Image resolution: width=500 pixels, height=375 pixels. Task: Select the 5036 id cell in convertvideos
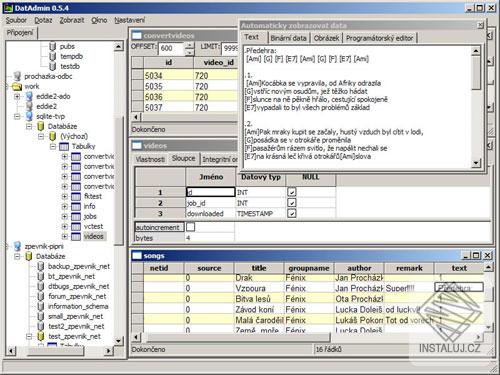pyautogui.click(x=168, y=97)
